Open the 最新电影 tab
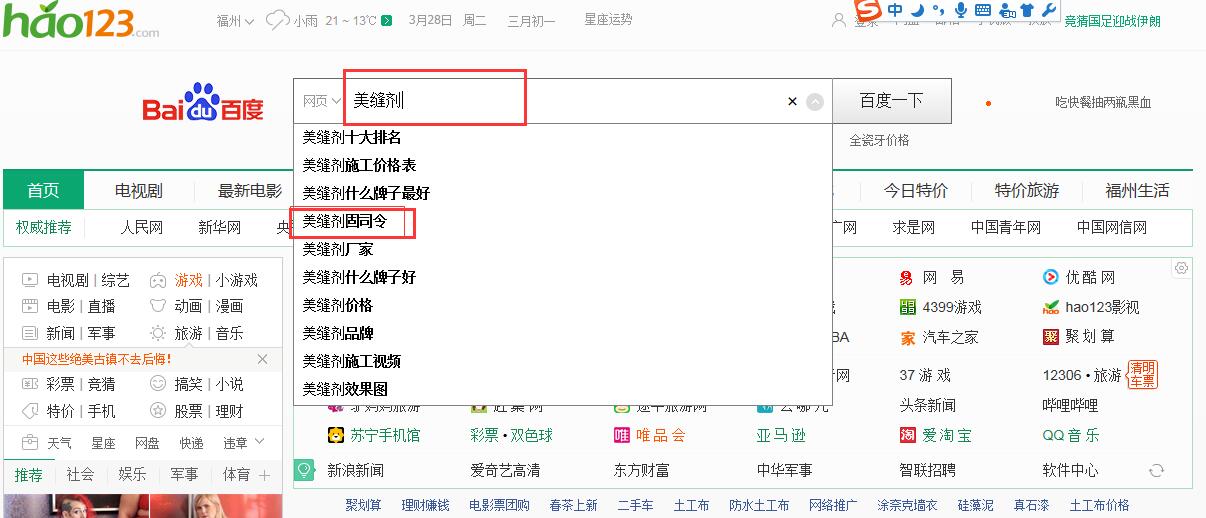 [250, 190]
